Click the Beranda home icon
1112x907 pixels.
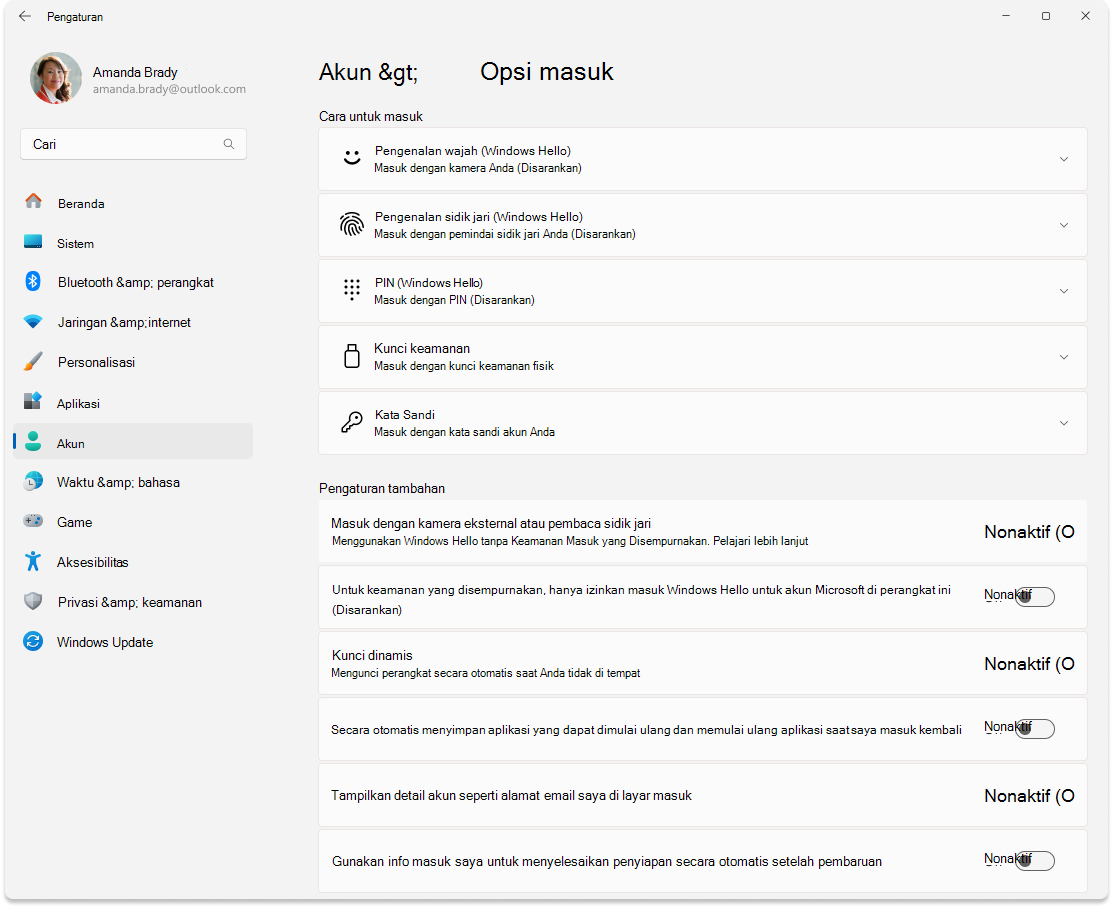point(33,201)
